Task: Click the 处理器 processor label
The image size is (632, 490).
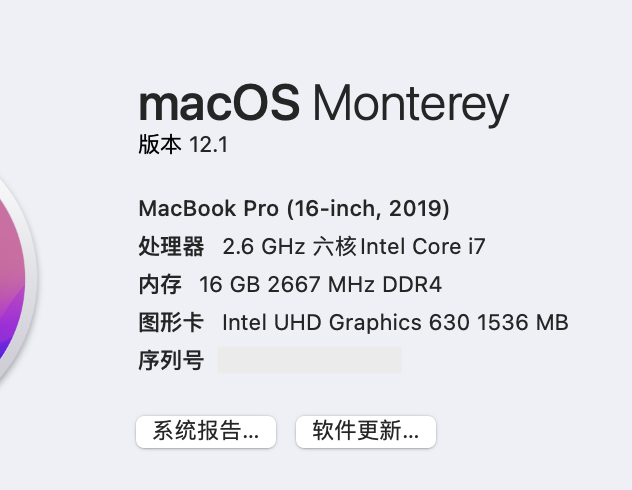Action: 171,246
